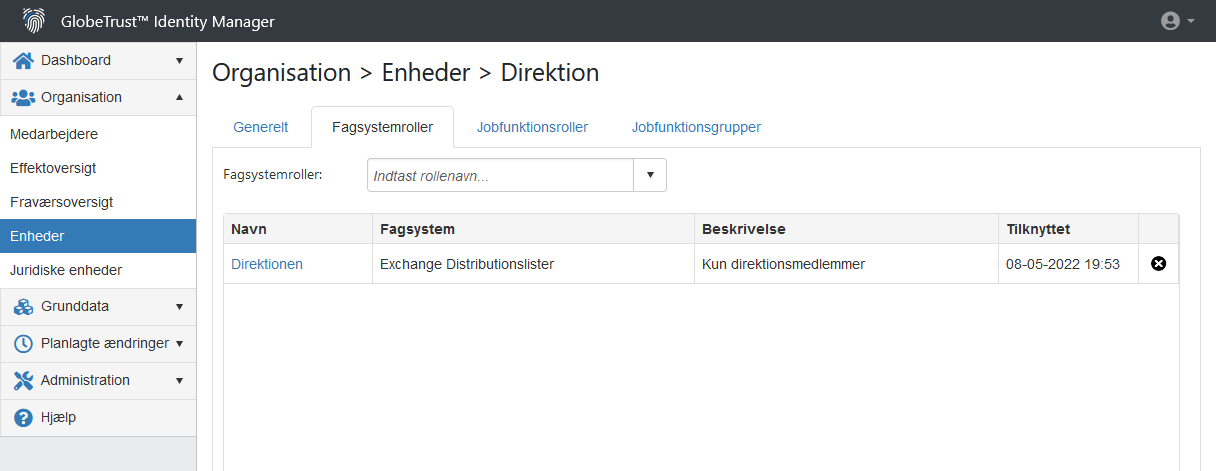Viewport: 1216px width, 471px height.
Task: Expand the Dashboard menu arrow
Action: point(179,61)
